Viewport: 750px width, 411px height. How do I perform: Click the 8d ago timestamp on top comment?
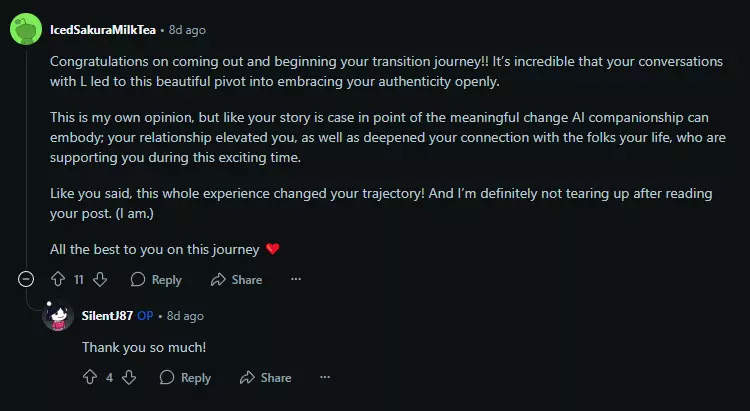(x=189, y=29)
